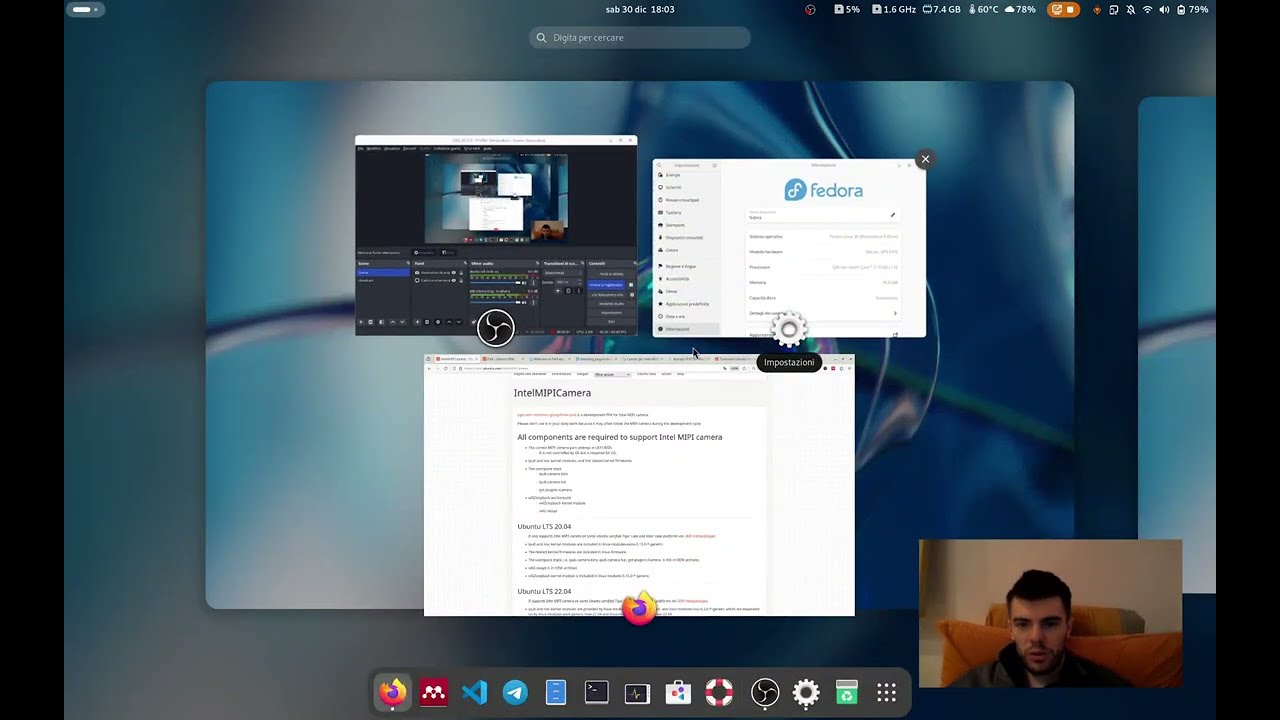Click the 60°C temperature indicator
The width and height of the screenshot is (1280, 720).
[x=982, y=10]
